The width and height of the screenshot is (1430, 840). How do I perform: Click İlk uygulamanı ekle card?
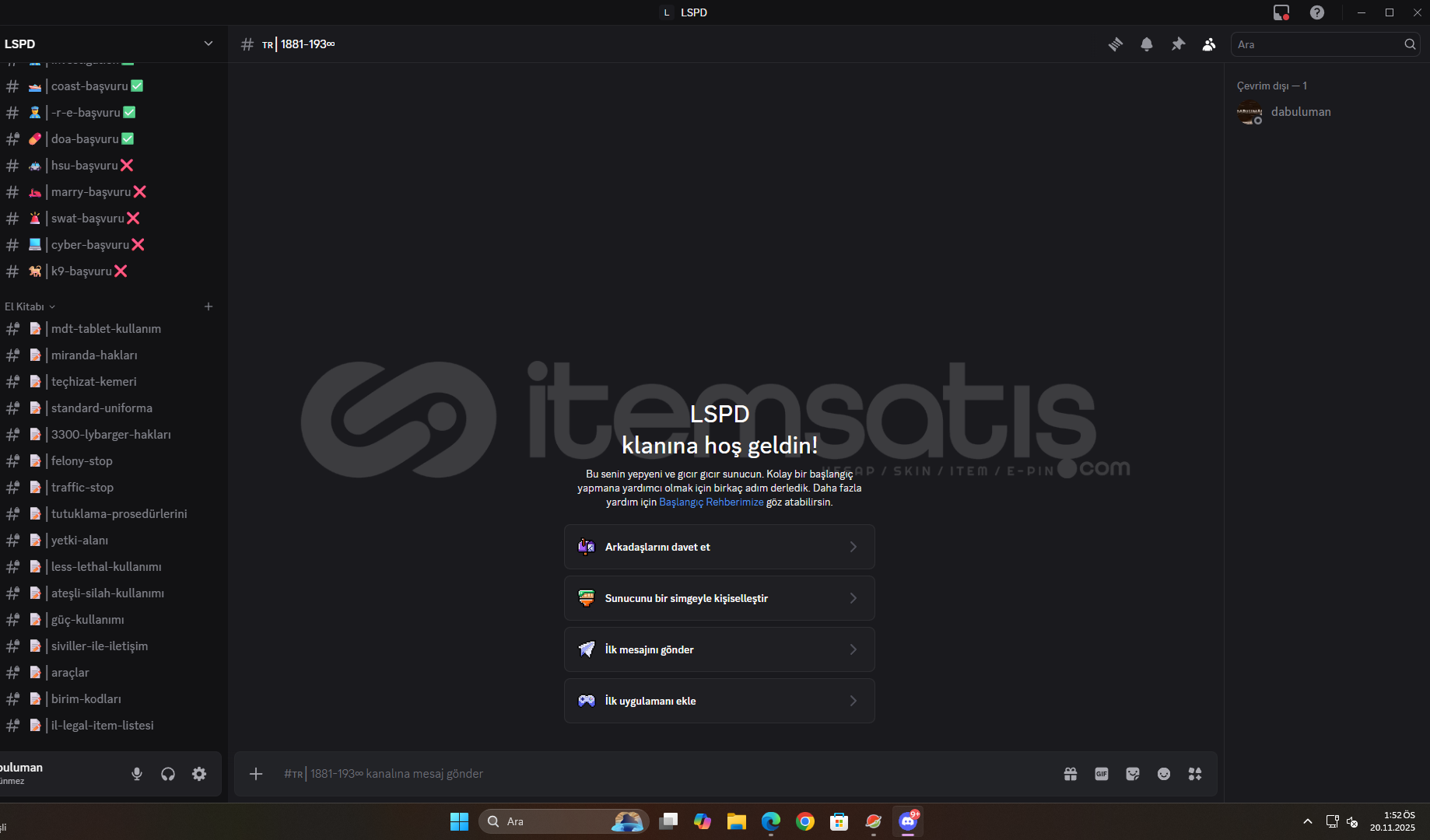pyautogui.click(x=720, y=701)
